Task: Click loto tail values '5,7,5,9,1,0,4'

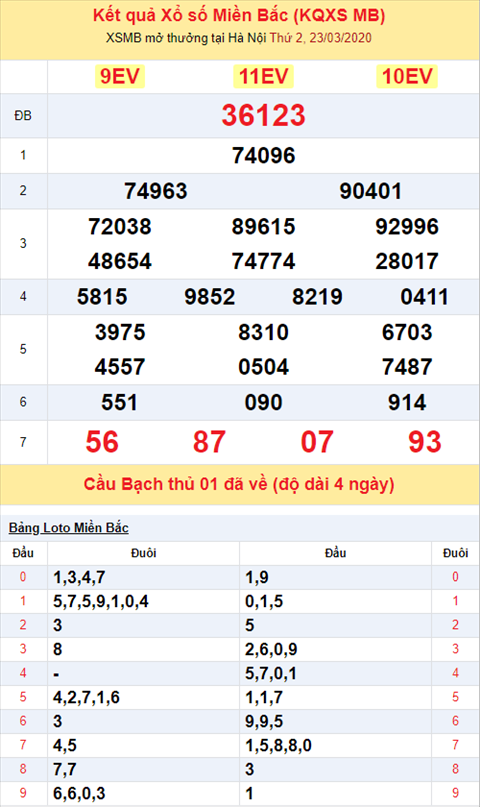Action: coord(101,601)
